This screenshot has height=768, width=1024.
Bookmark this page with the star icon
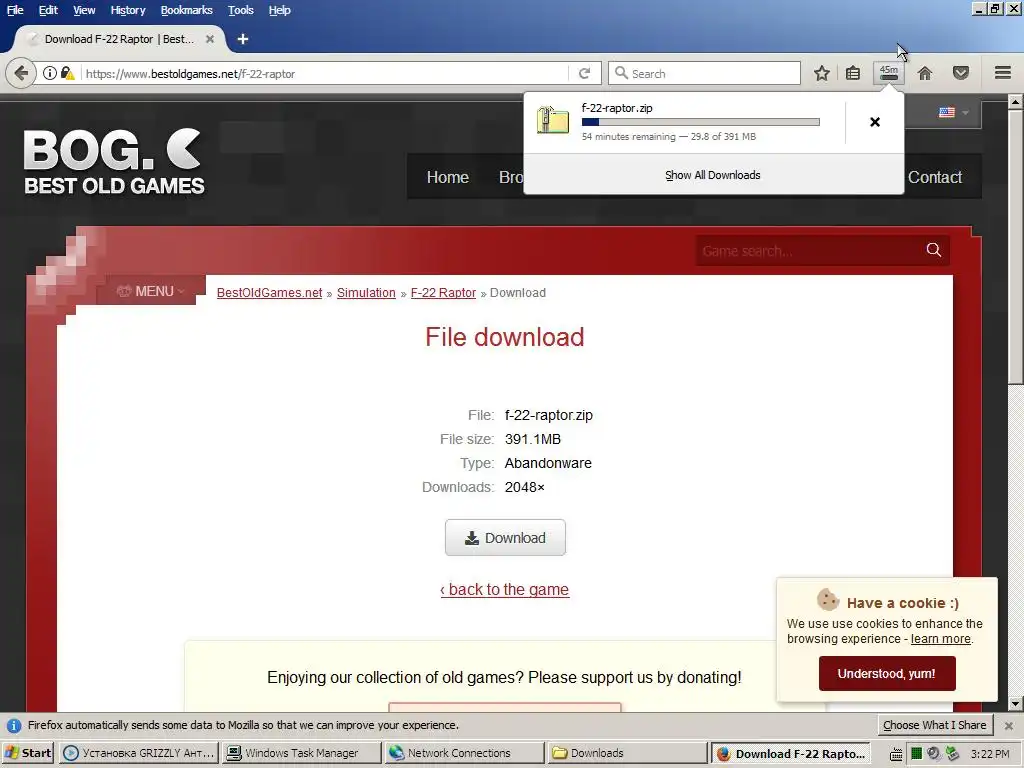822,73
